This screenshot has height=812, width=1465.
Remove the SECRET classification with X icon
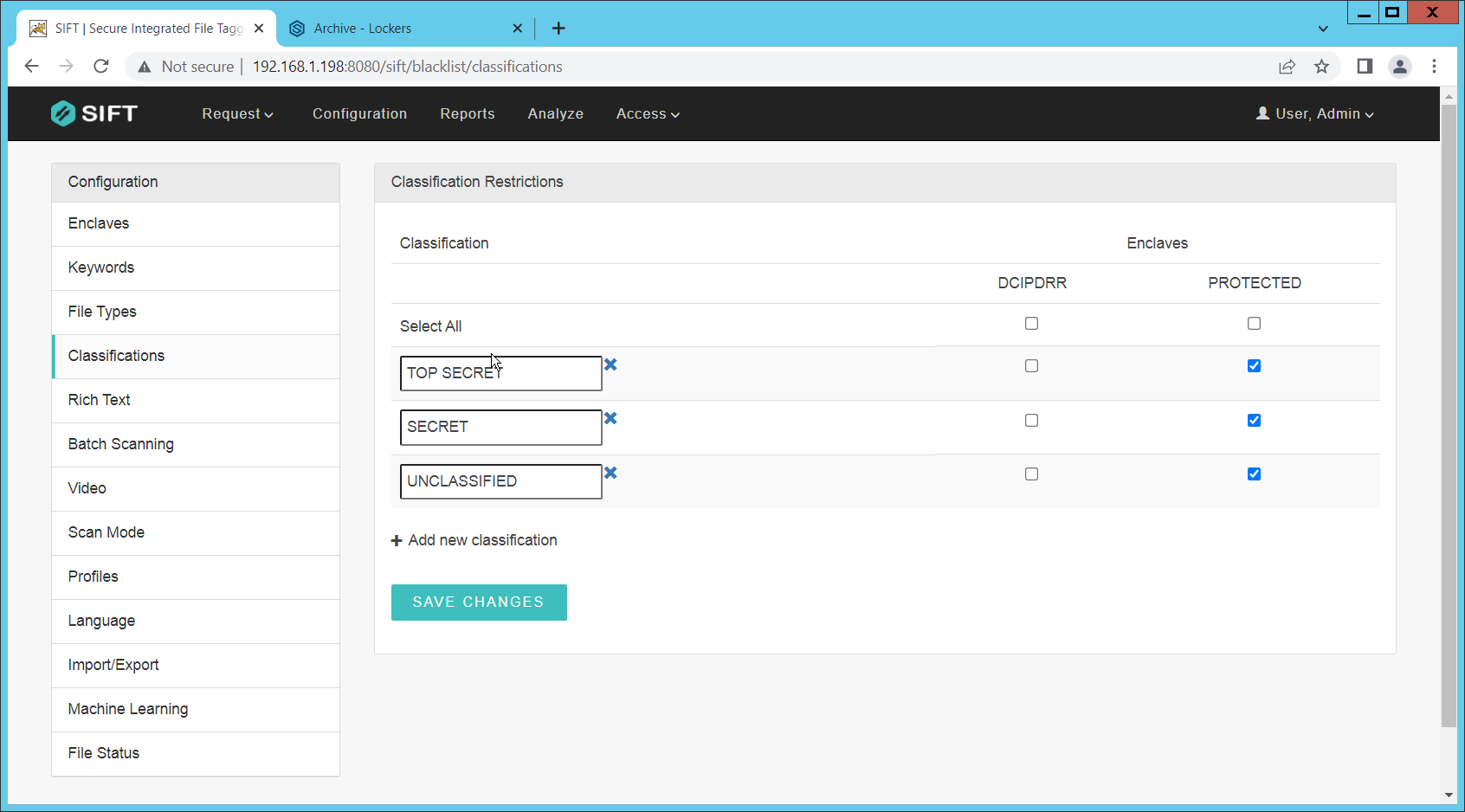[x=610, y=418]
